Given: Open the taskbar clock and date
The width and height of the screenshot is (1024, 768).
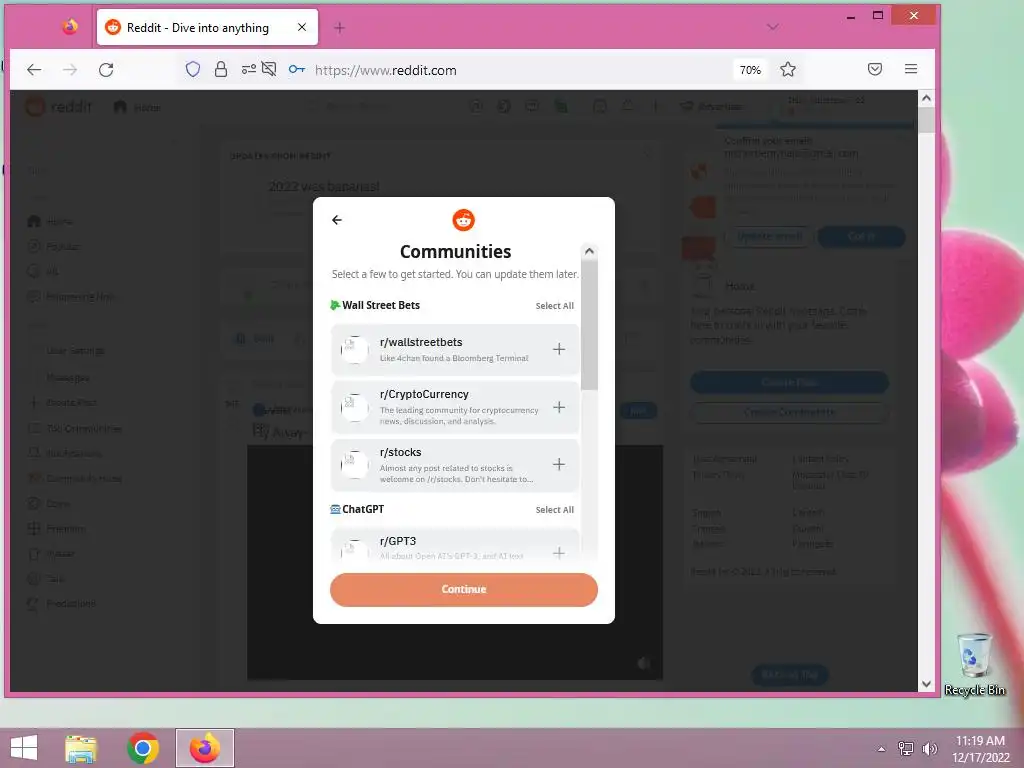Looking at the screenshot, I should click(980, 749).
